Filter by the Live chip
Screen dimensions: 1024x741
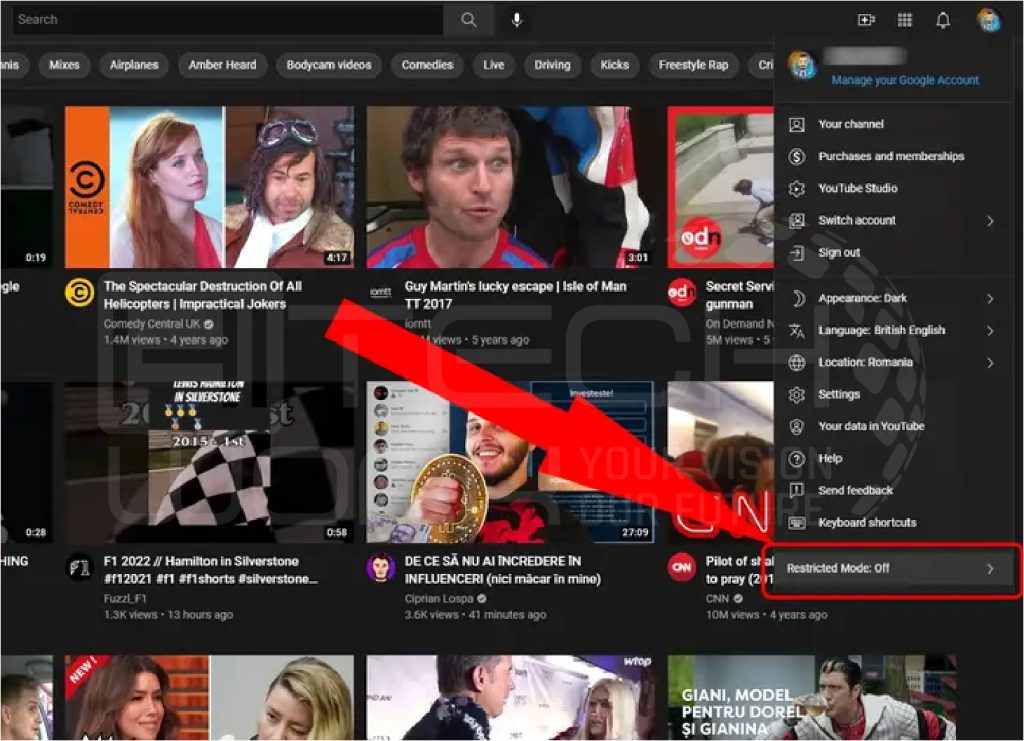pyautogui.click(x=494, y=65)
